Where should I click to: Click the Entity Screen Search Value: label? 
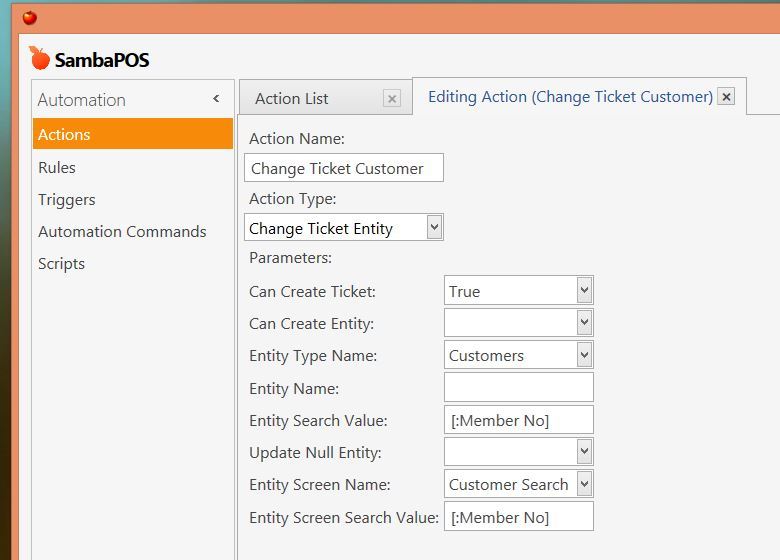pyautogui.click(x=344, y=518)
